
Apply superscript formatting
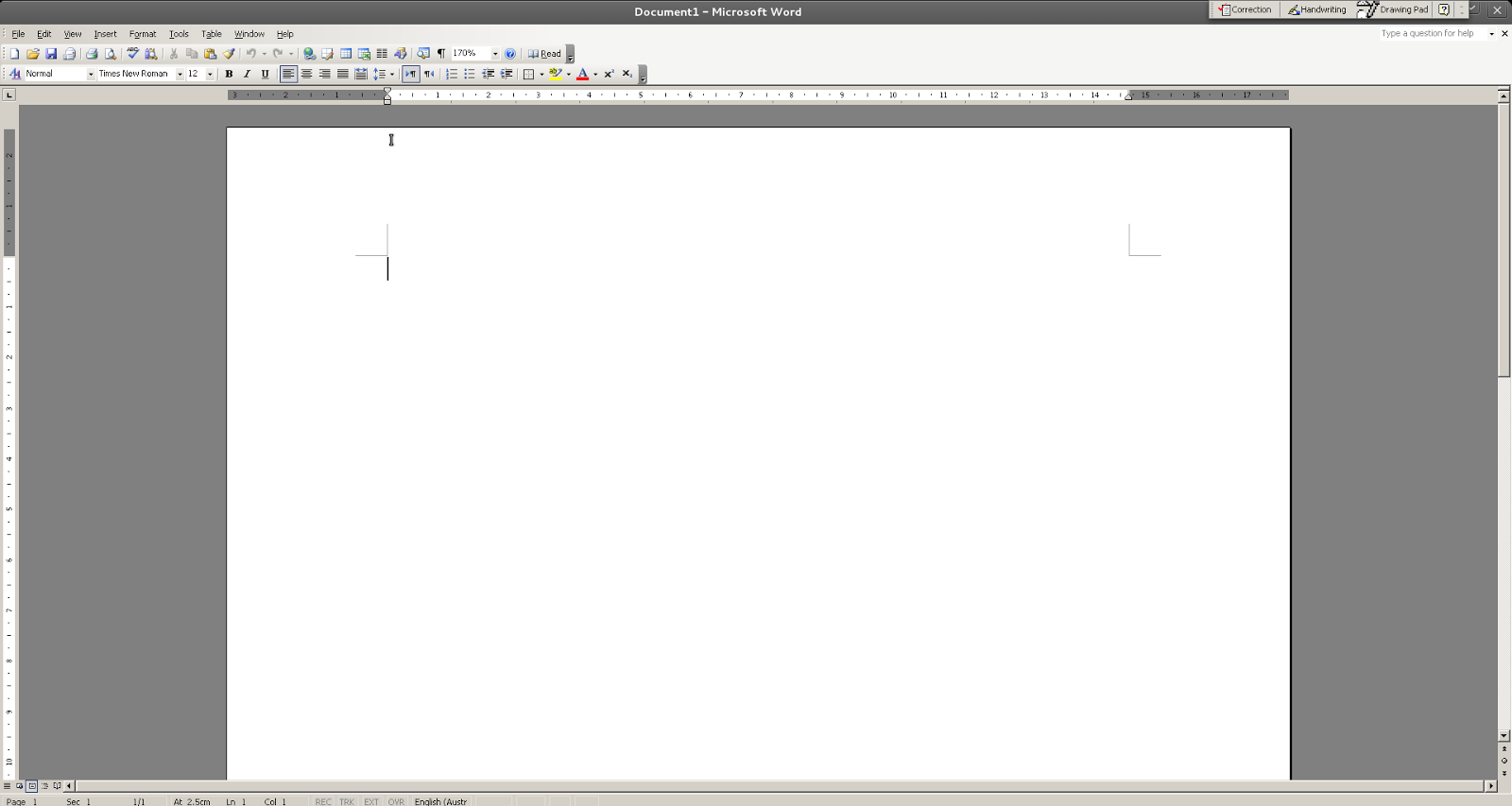click(x=610, y=74)
